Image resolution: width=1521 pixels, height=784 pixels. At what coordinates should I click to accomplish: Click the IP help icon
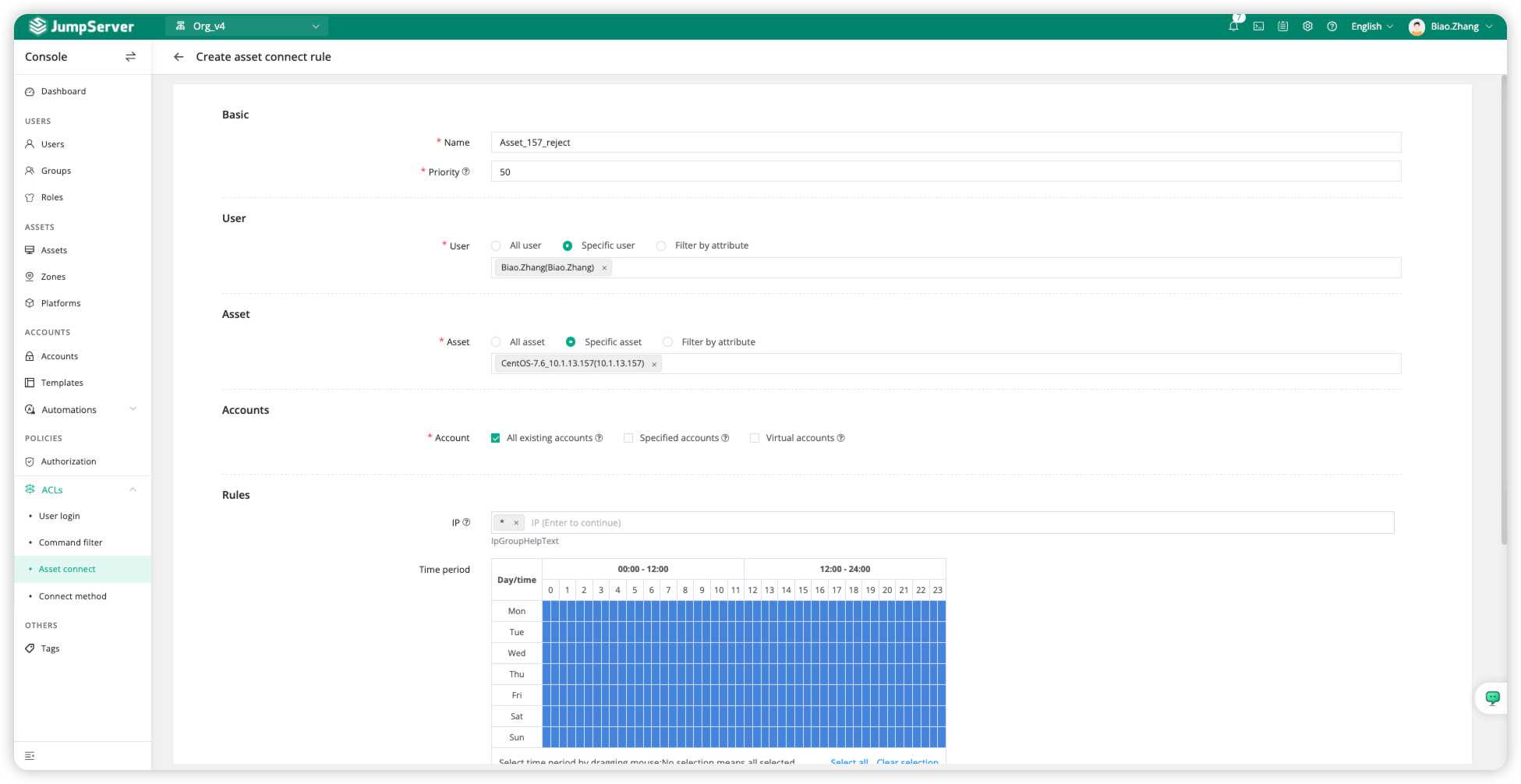(466, 522)
